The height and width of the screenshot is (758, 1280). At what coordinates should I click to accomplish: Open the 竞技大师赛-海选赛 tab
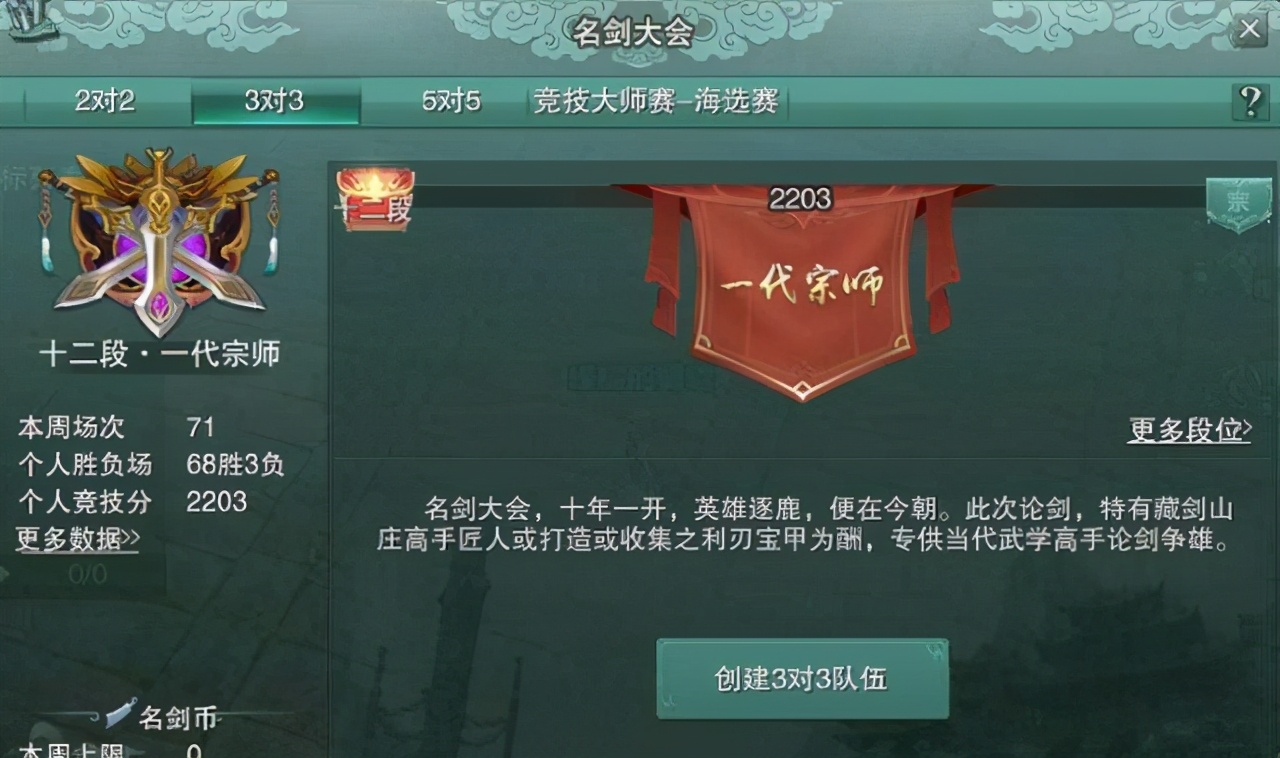pyautogui.click(x=656, y=101)
